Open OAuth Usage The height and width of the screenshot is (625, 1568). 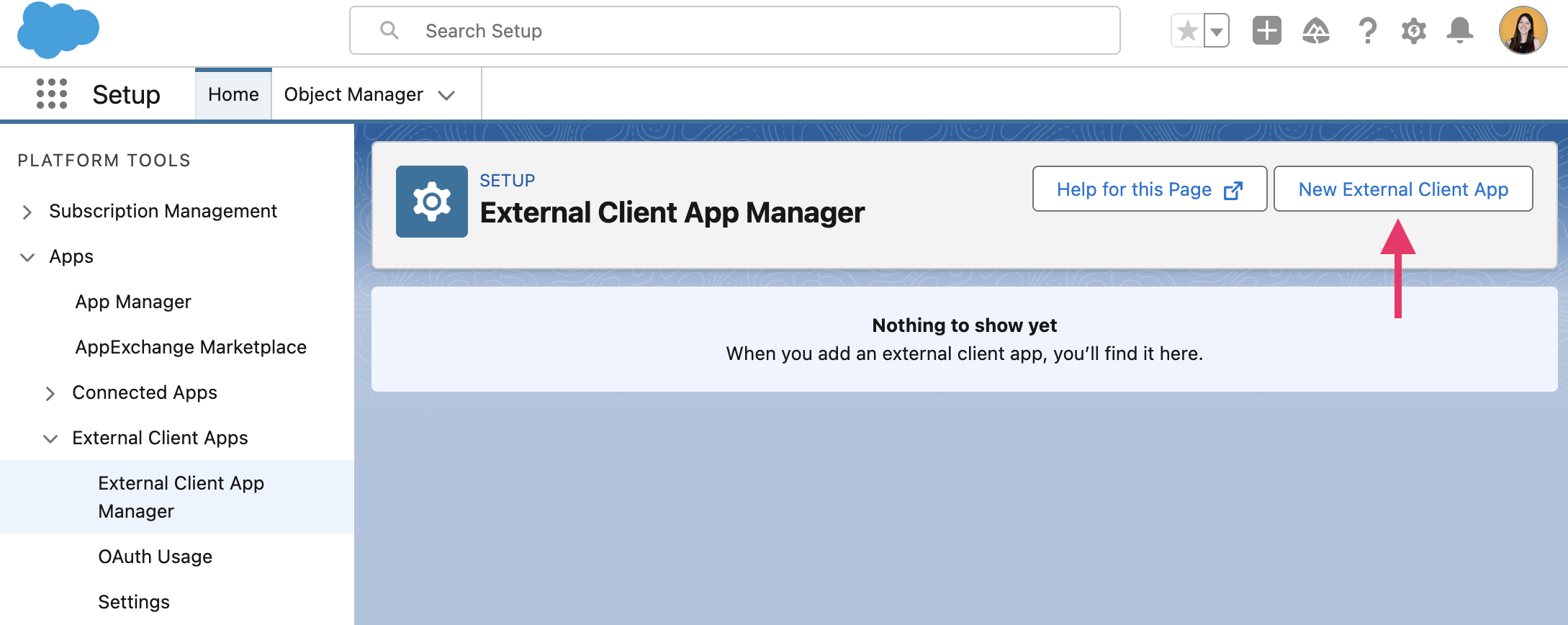point(155,557)
